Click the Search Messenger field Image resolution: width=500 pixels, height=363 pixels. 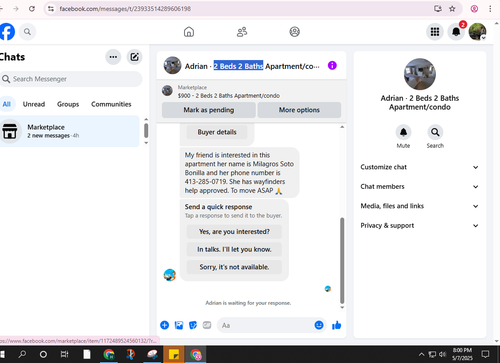click(71, 79)
